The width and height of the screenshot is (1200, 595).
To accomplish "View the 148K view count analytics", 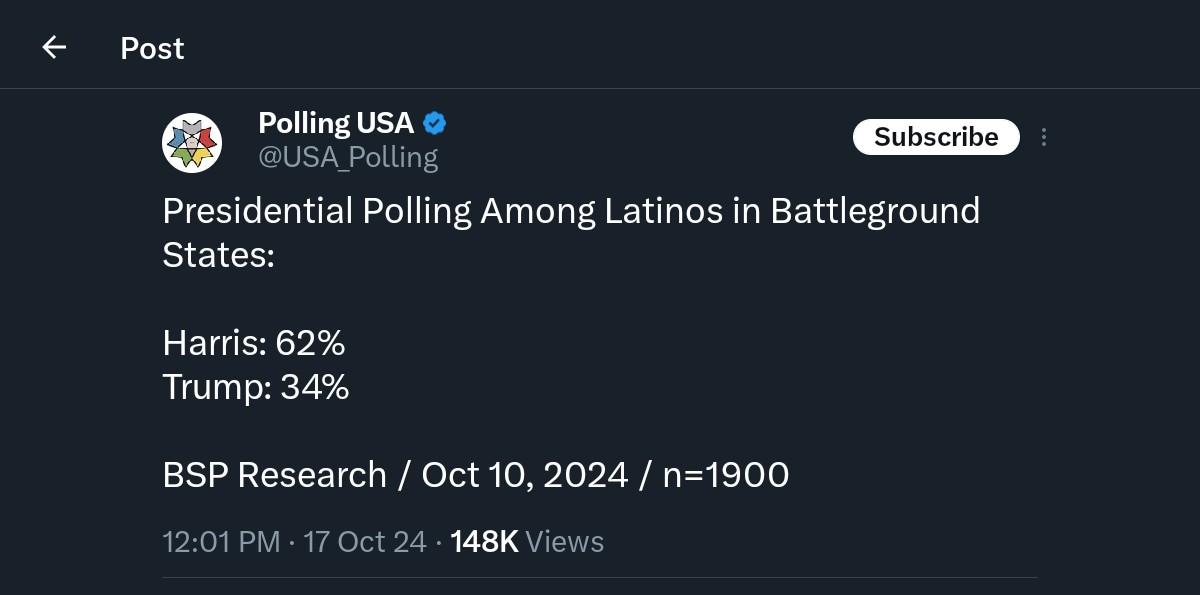I will coord(484,542).
